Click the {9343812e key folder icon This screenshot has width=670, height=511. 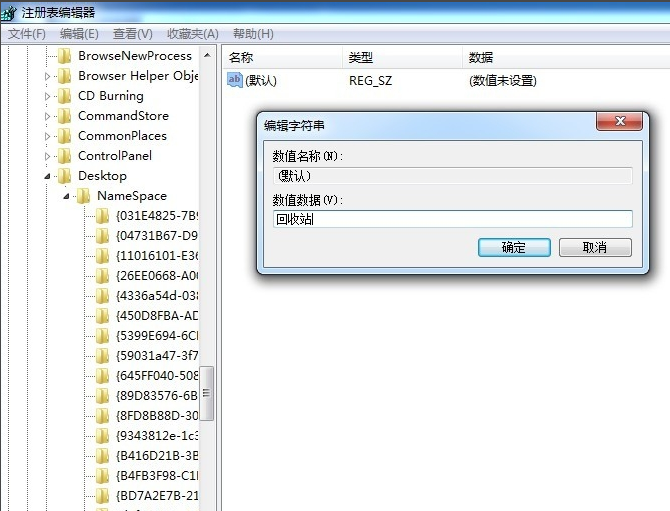coord(102,436)
